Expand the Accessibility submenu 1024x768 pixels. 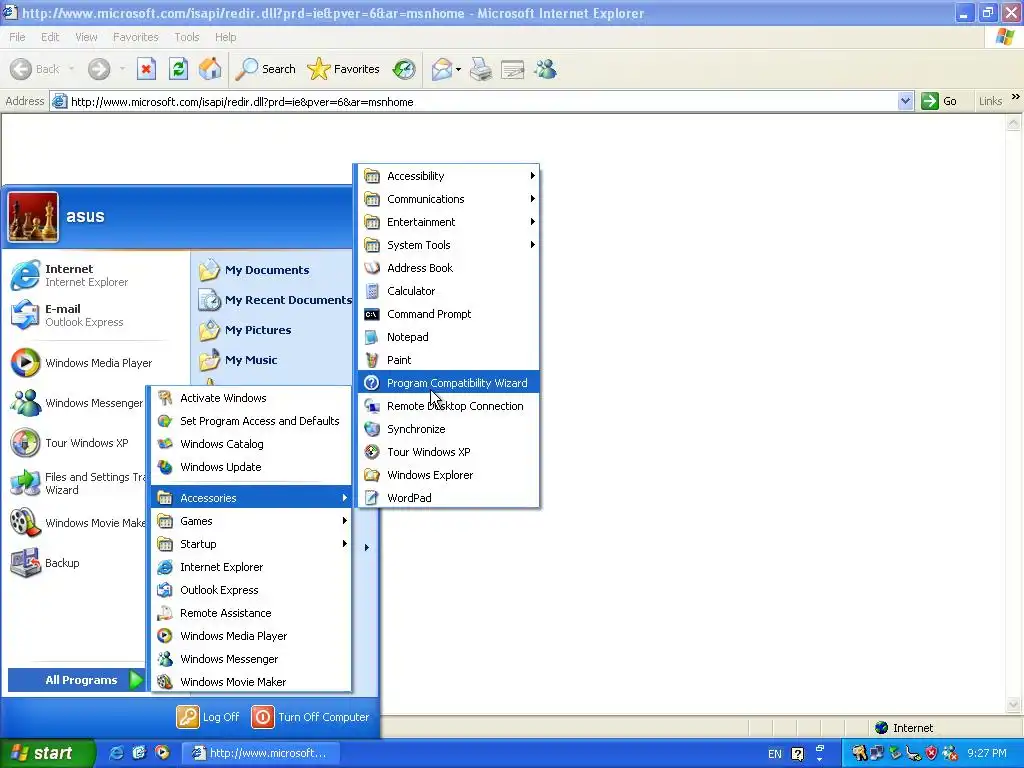449,176
